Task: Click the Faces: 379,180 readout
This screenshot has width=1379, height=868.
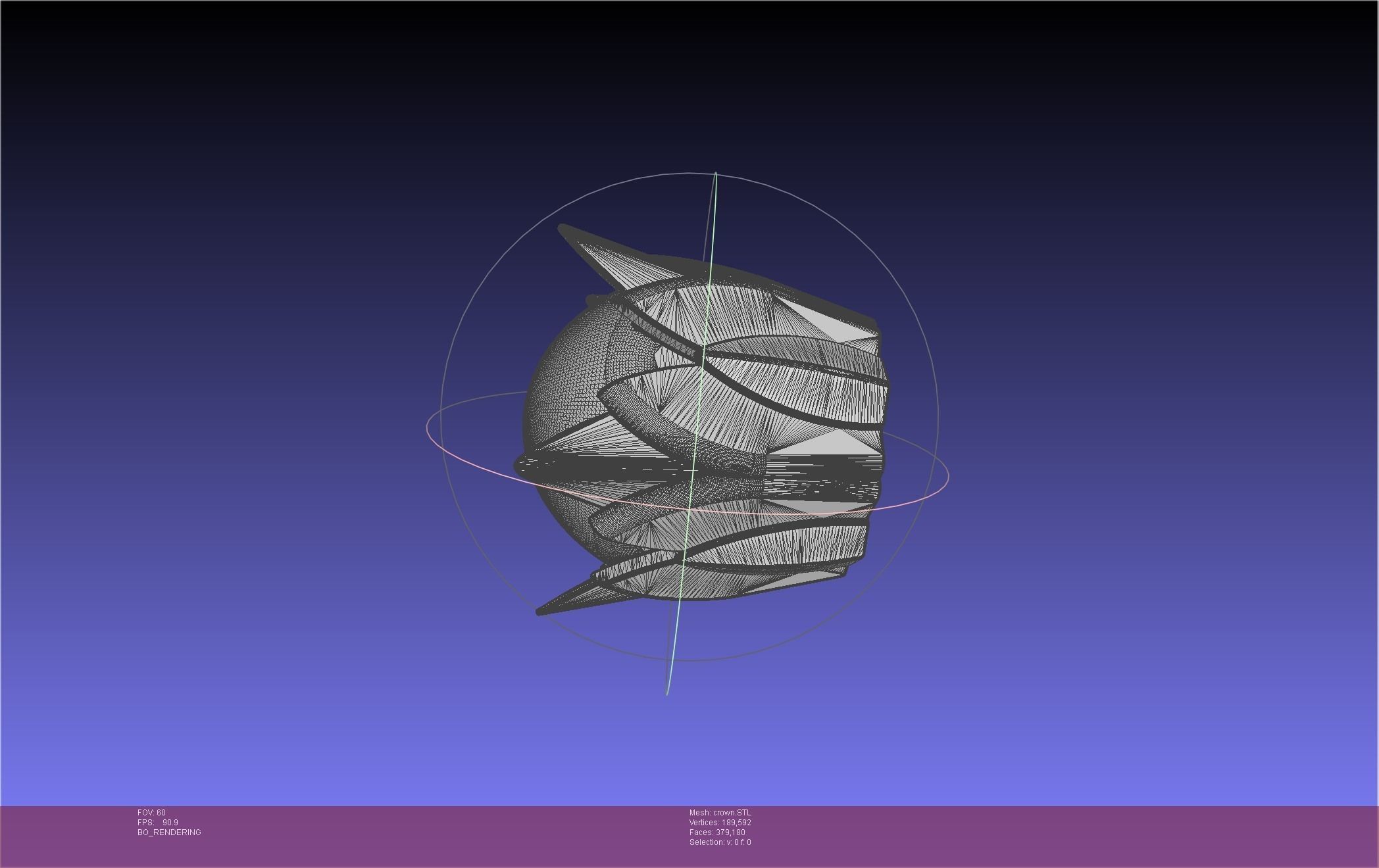Action: [717, 832]
